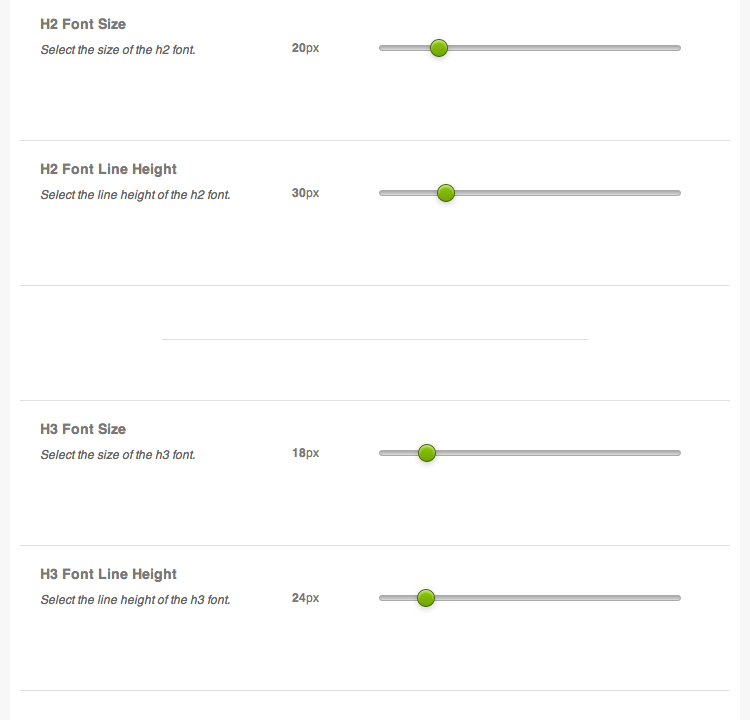Click H2 Line Height track right of handle
The image size is (750, 720).
click(x=568, y=193)
